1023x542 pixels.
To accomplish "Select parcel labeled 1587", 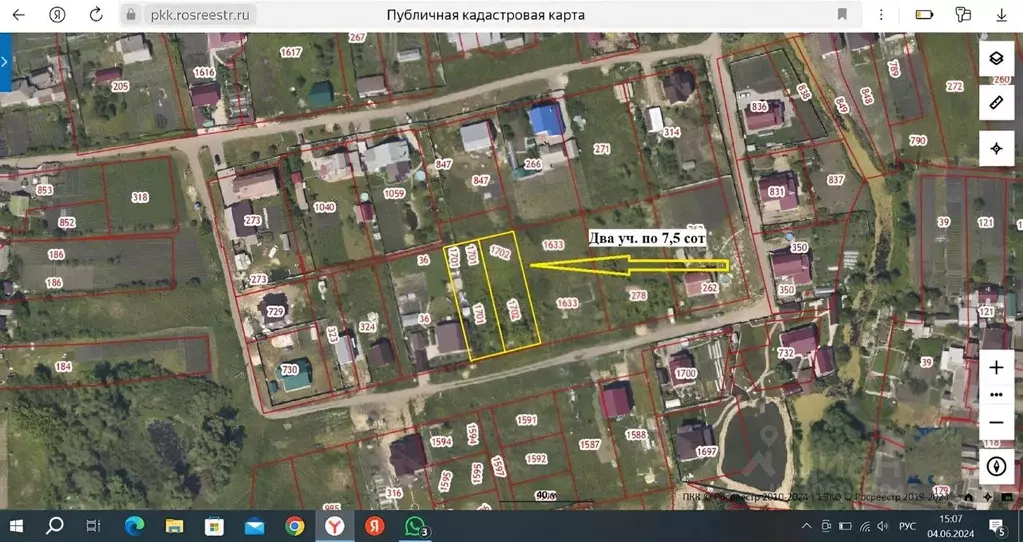I will coord(589,444).
